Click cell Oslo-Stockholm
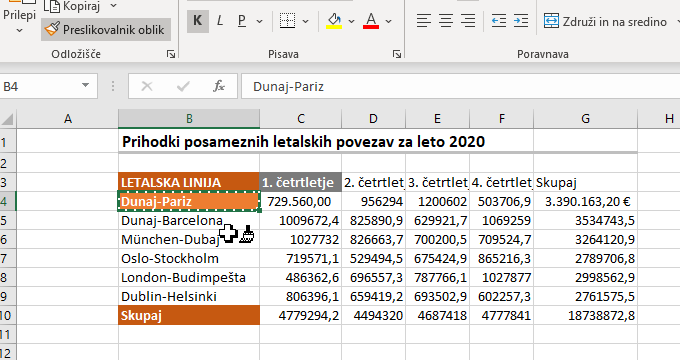 pos(189,259)
